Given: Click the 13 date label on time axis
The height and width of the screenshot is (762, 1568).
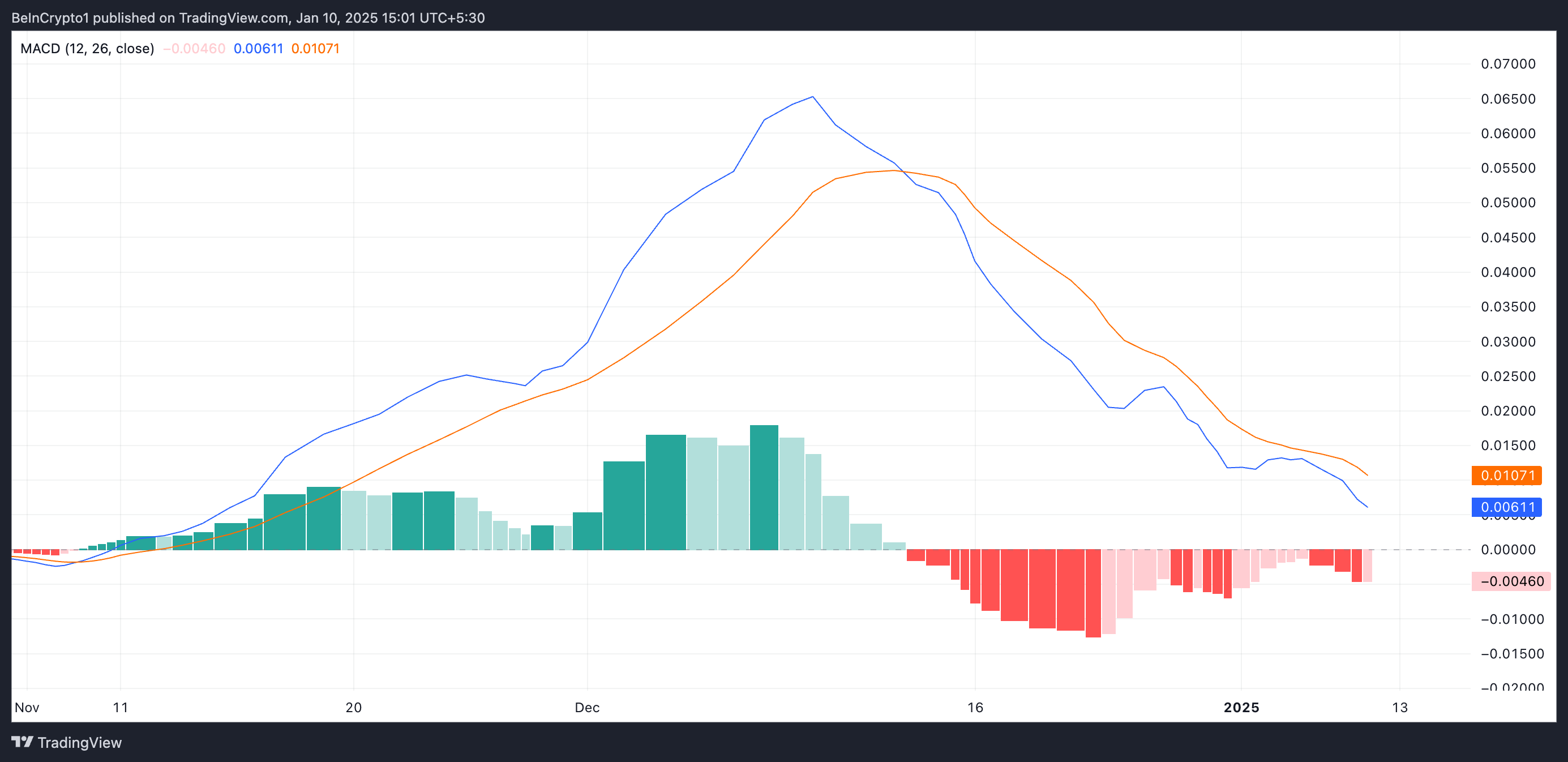Looking at the screenshot, I should 1400,707.
